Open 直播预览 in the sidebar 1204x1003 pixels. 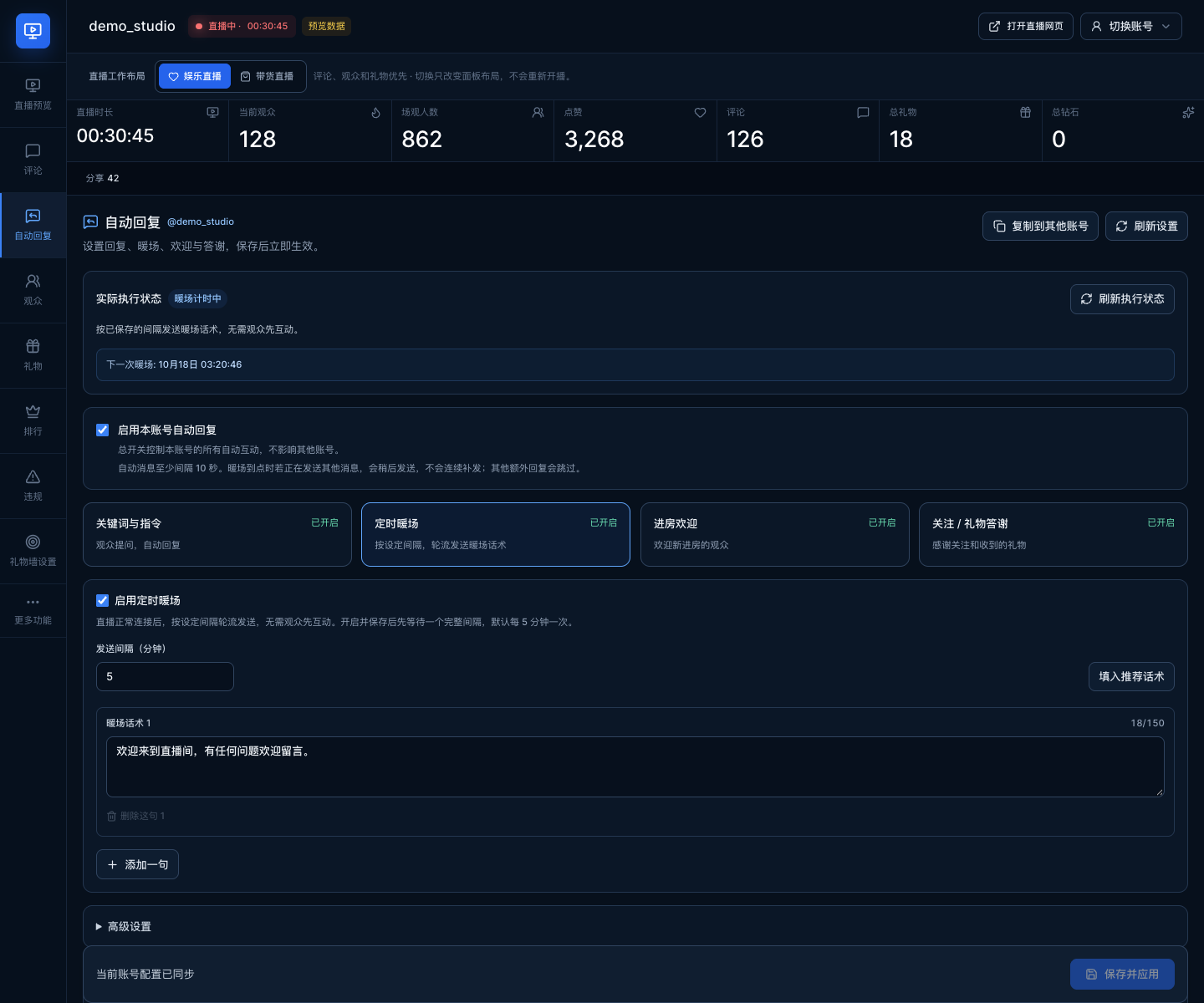(x=33, y=94)
